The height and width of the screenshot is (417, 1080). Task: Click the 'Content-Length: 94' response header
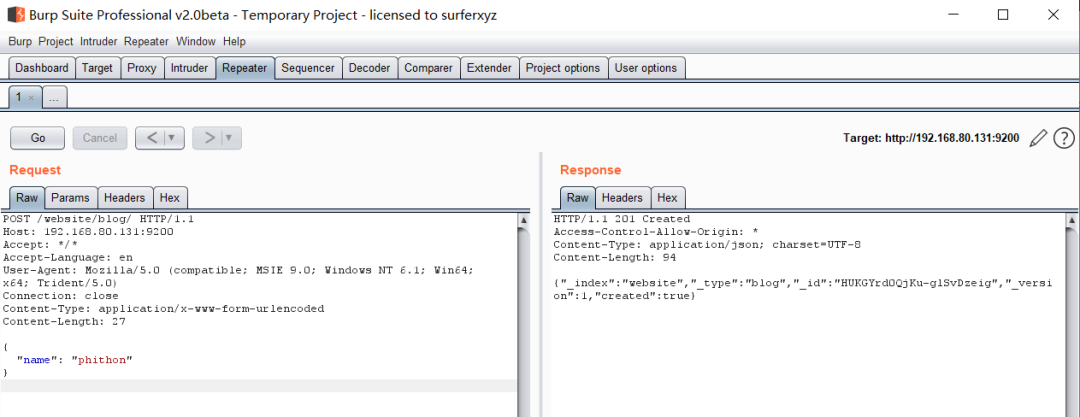[615, 257]
